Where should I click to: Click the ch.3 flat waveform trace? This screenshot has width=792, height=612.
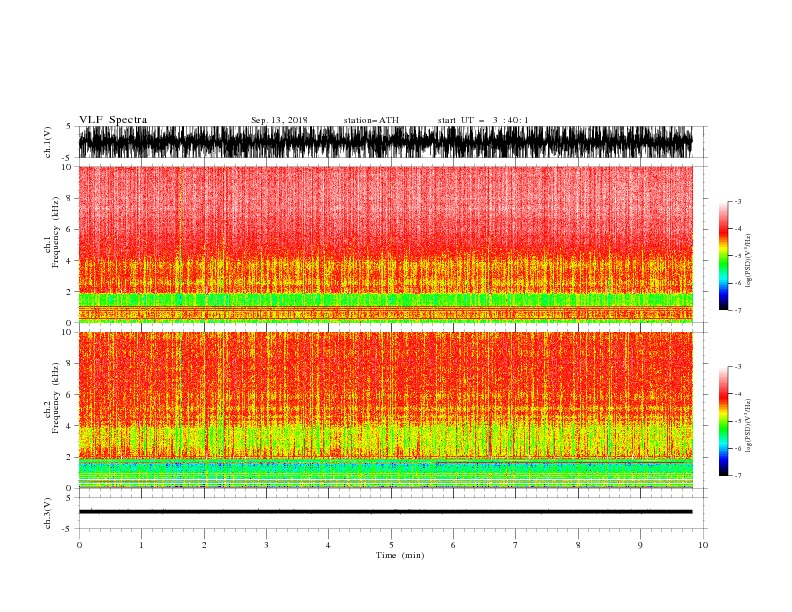coord(385,512)
